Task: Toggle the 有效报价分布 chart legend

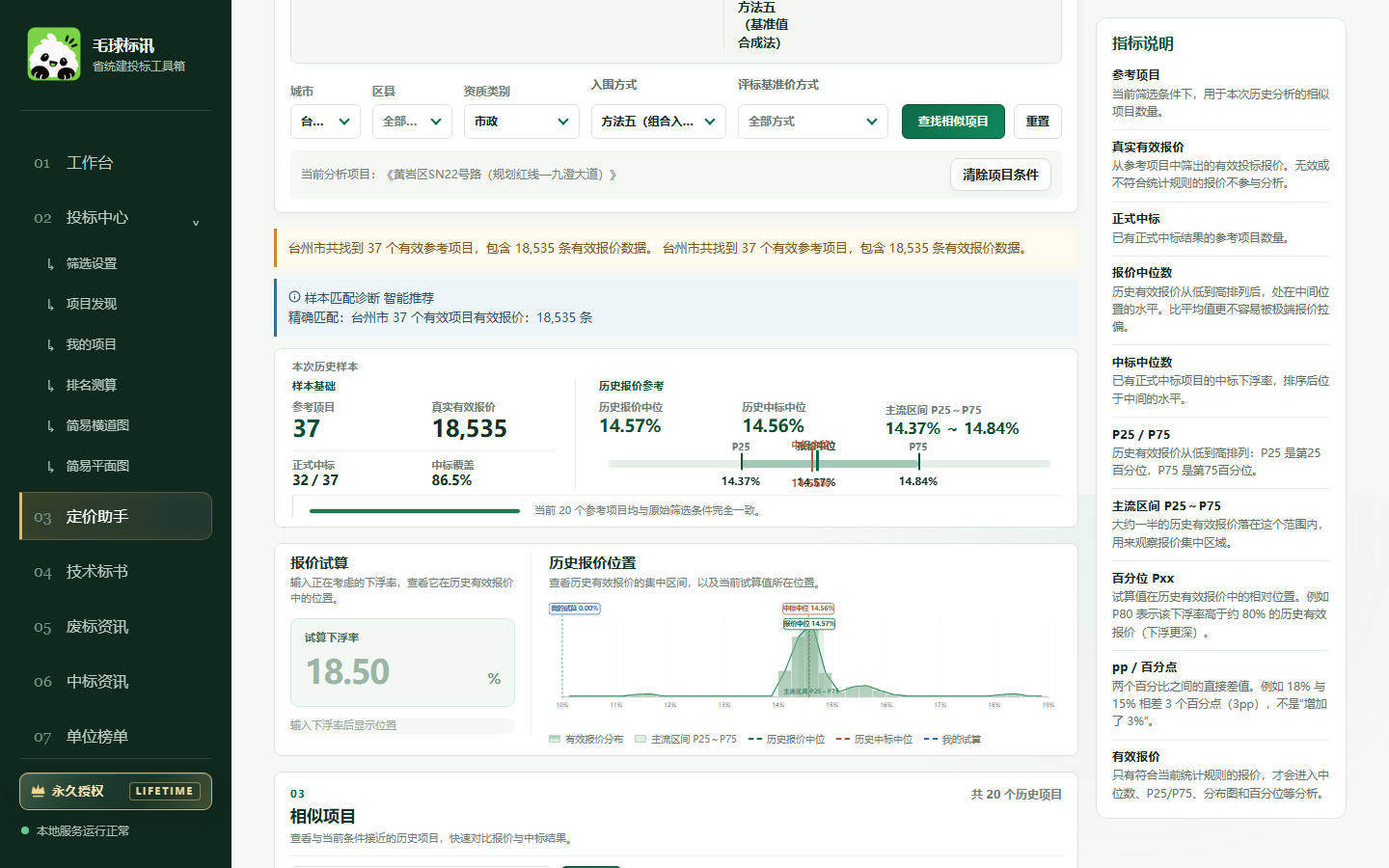Action: click(x=586, y=740)
